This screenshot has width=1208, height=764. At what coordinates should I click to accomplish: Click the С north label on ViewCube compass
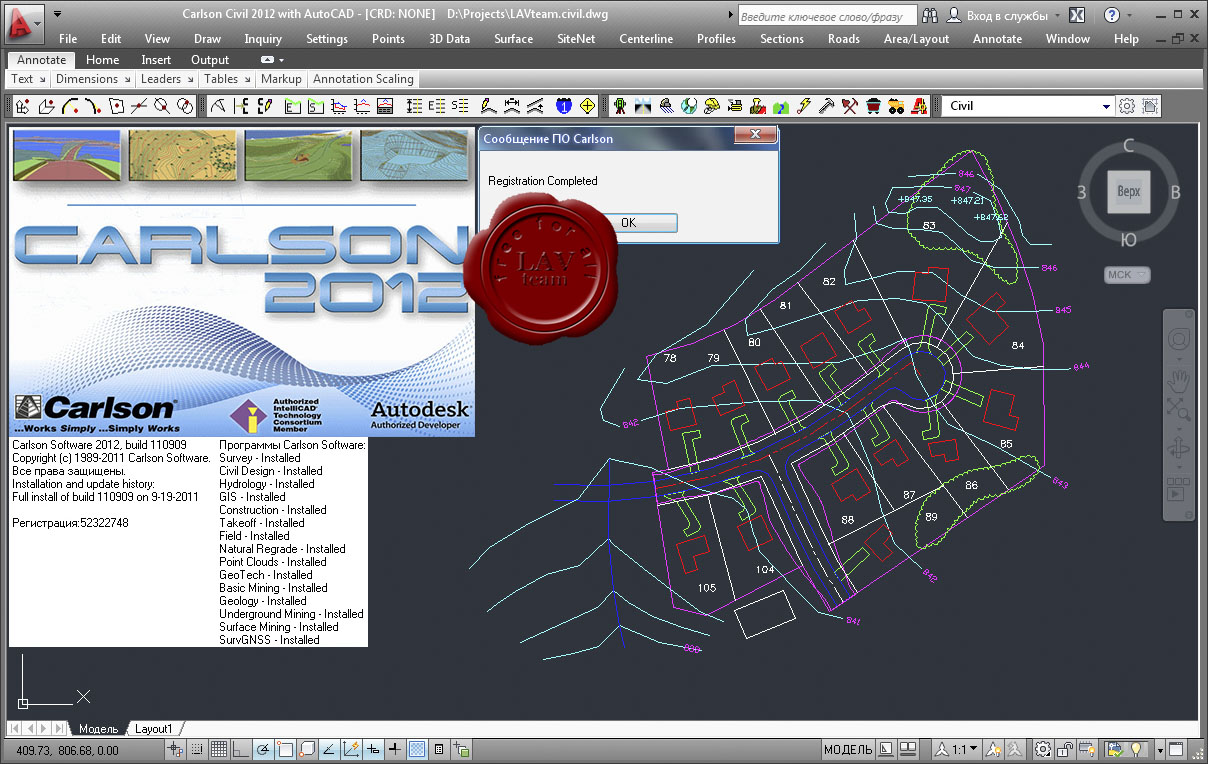point(1128,147)
